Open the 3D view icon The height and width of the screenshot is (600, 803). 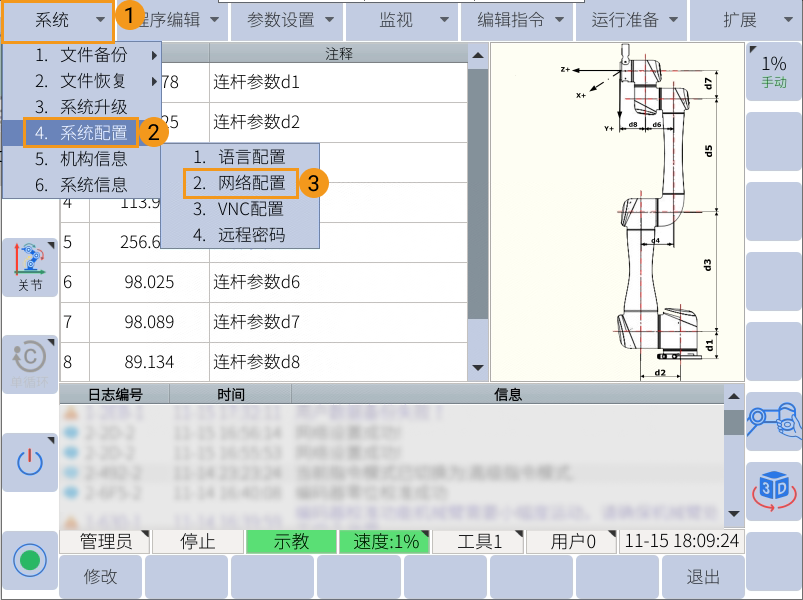click(774, 489)
